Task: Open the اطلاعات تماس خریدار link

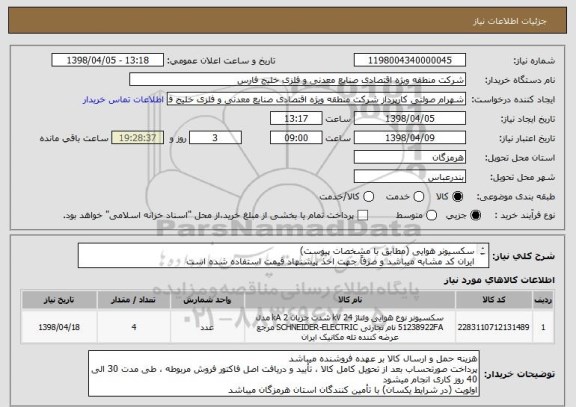Action: pos(123,100)
